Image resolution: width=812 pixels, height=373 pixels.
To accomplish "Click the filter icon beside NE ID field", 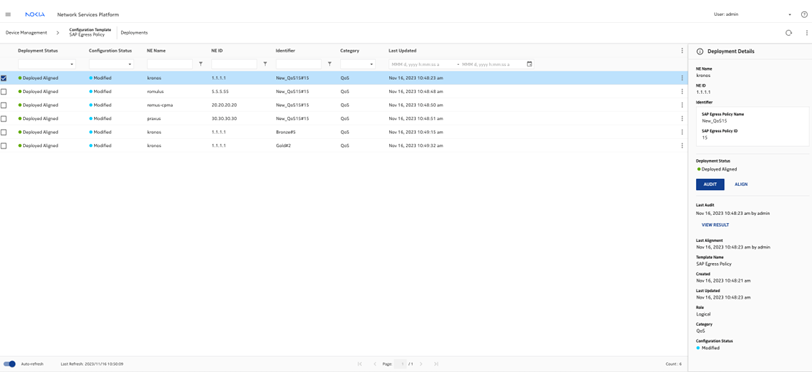I will coord(265,64).
